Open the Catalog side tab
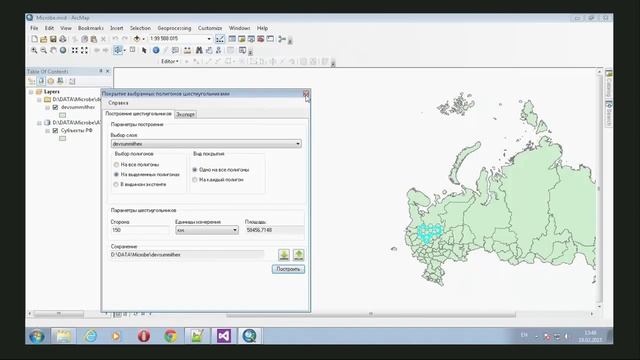 point(609,83)
